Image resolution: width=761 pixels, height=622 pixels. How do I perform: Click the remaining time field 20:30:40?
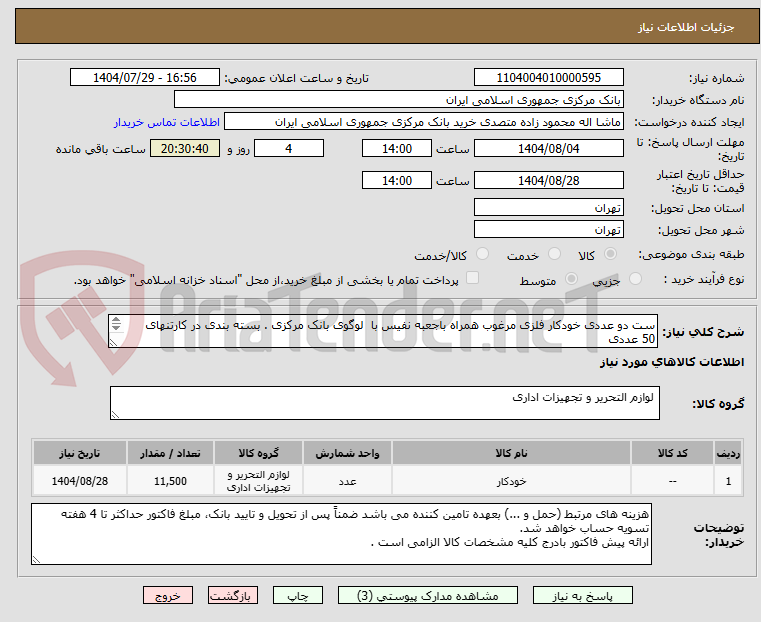[184, 148]
